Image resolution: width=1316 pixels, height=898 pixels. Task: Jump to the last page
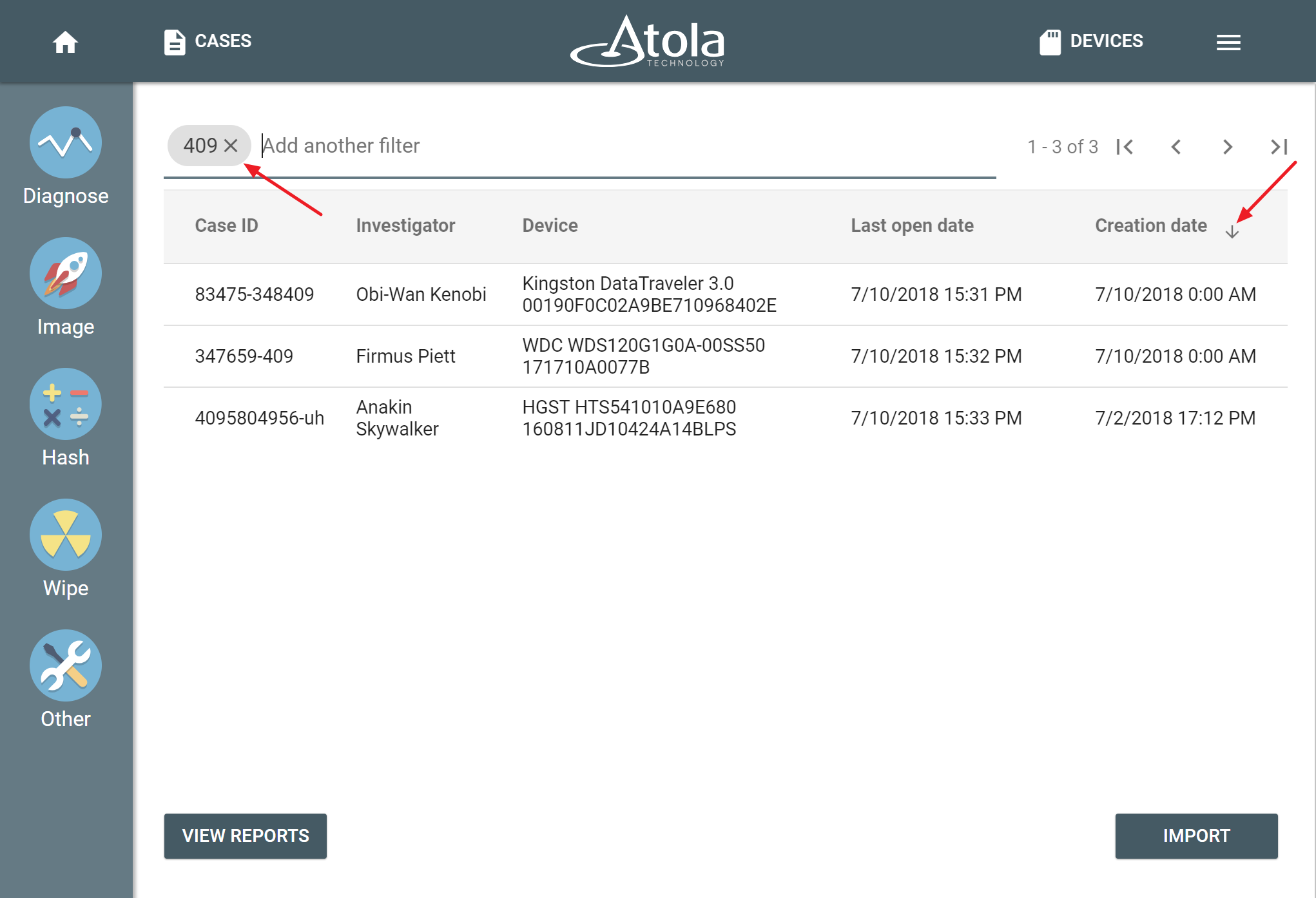(1278, 147)
